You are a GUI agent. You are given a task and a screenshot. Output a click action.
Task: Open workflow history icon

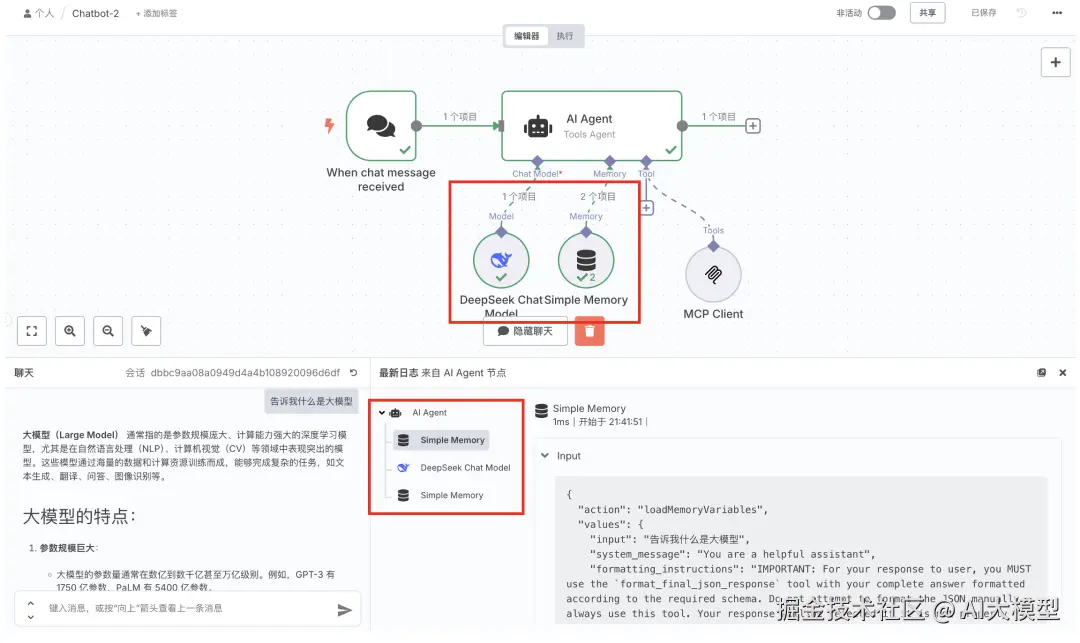[x=1021, y=13]
